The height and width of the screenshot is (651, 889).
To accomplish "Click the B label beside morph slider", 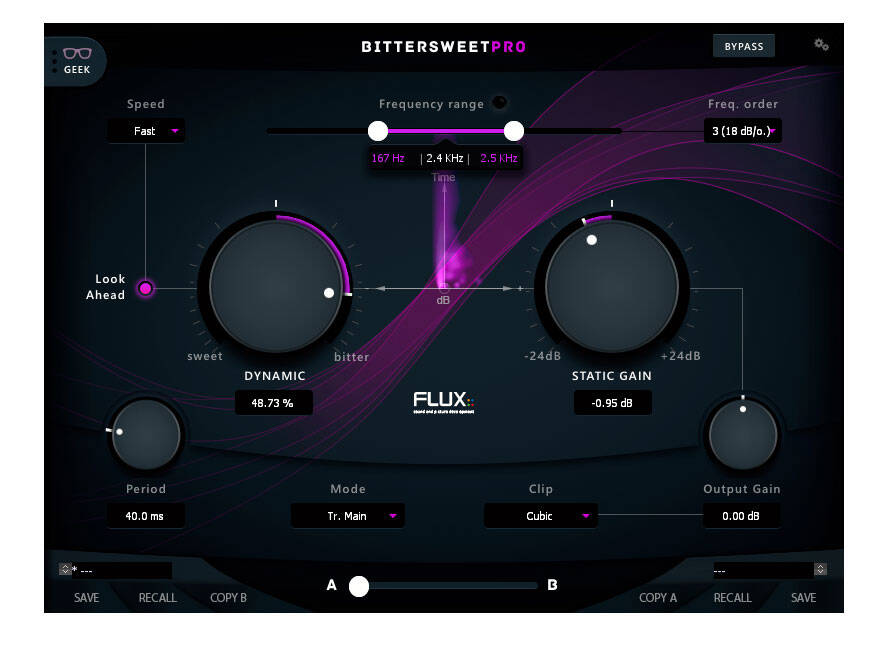I will [552, 585].
